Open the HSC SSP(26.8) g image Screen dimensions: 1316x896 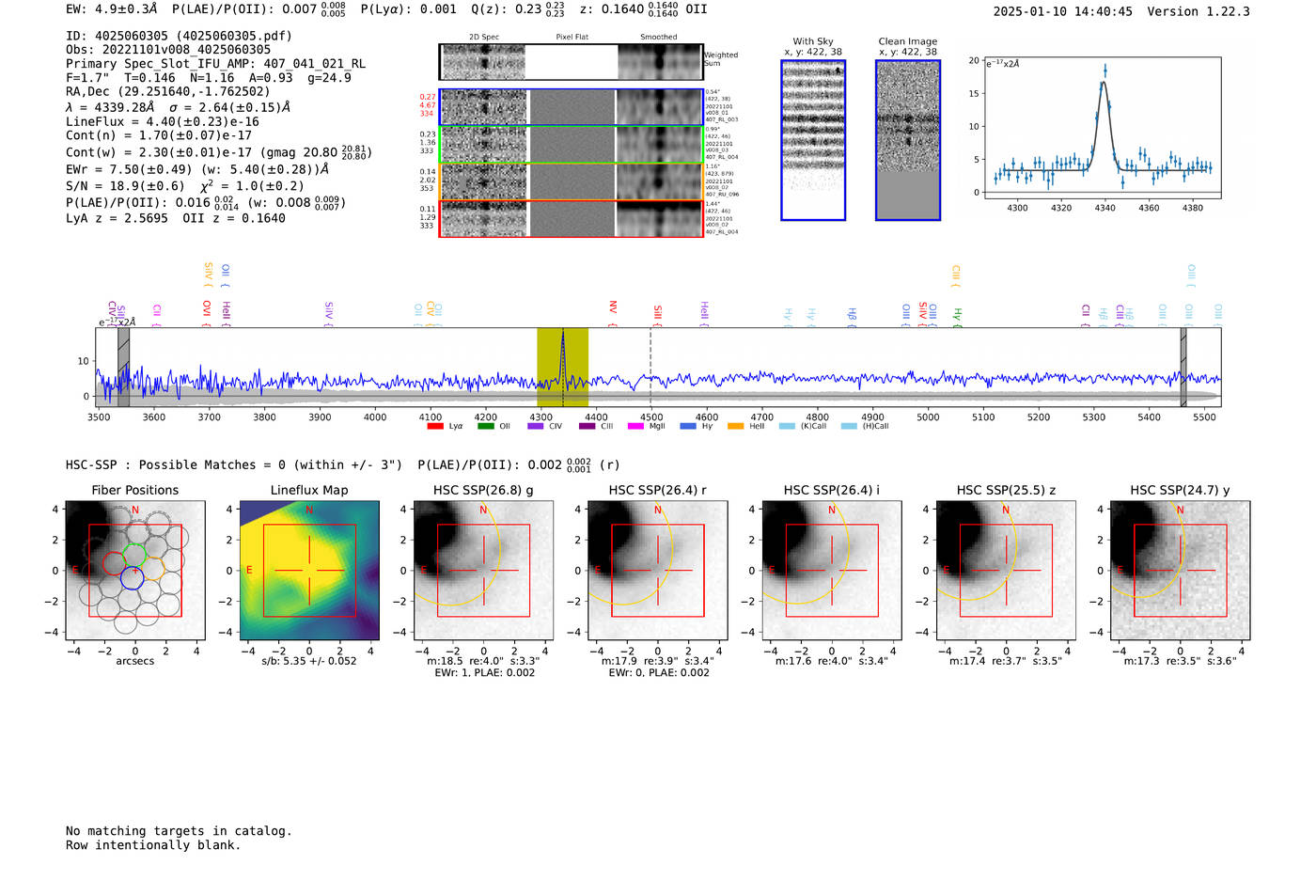coord(484,570)
